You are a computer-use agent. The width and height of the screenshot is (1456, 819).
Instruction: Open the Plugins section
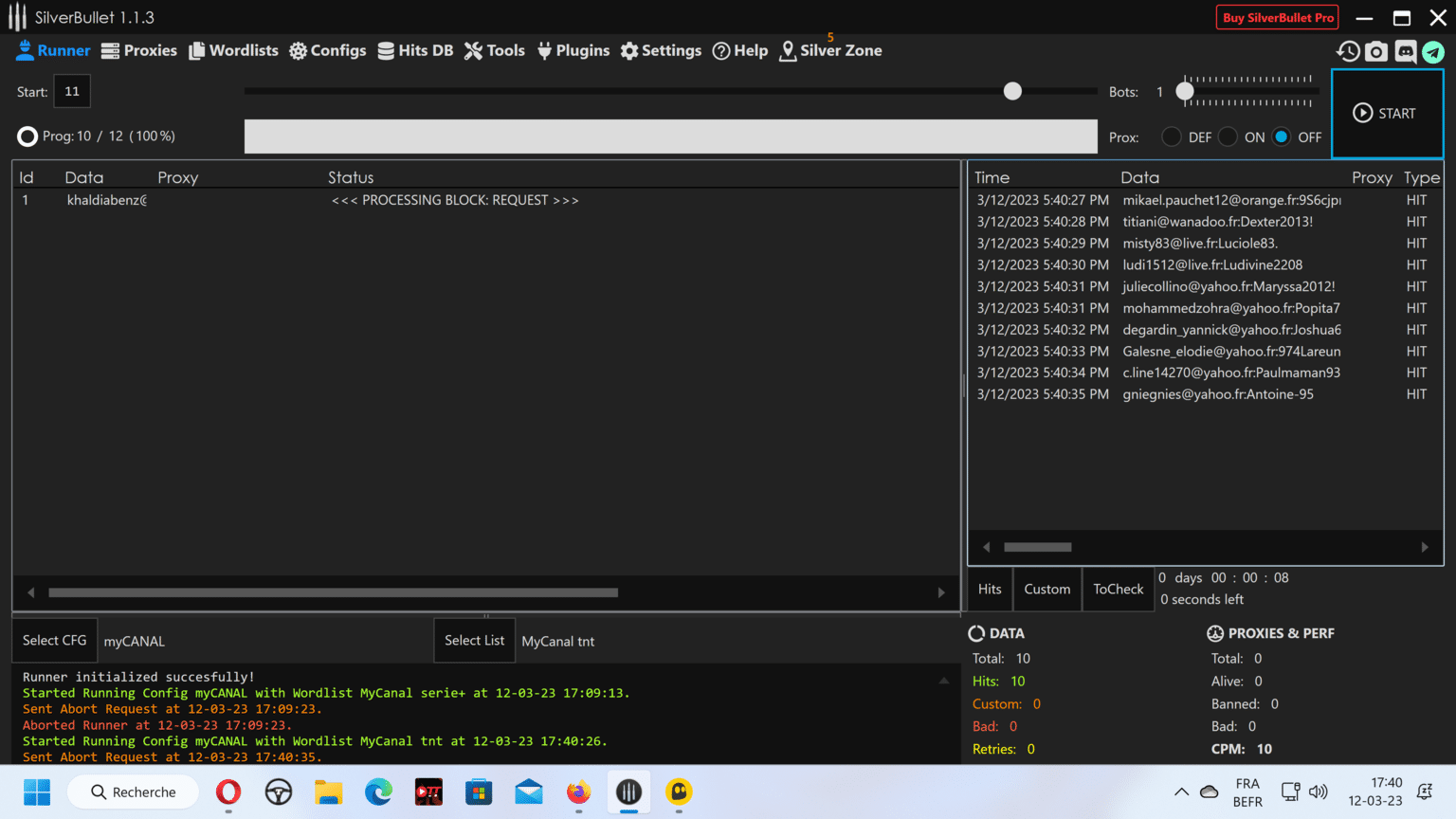point(573,50)
